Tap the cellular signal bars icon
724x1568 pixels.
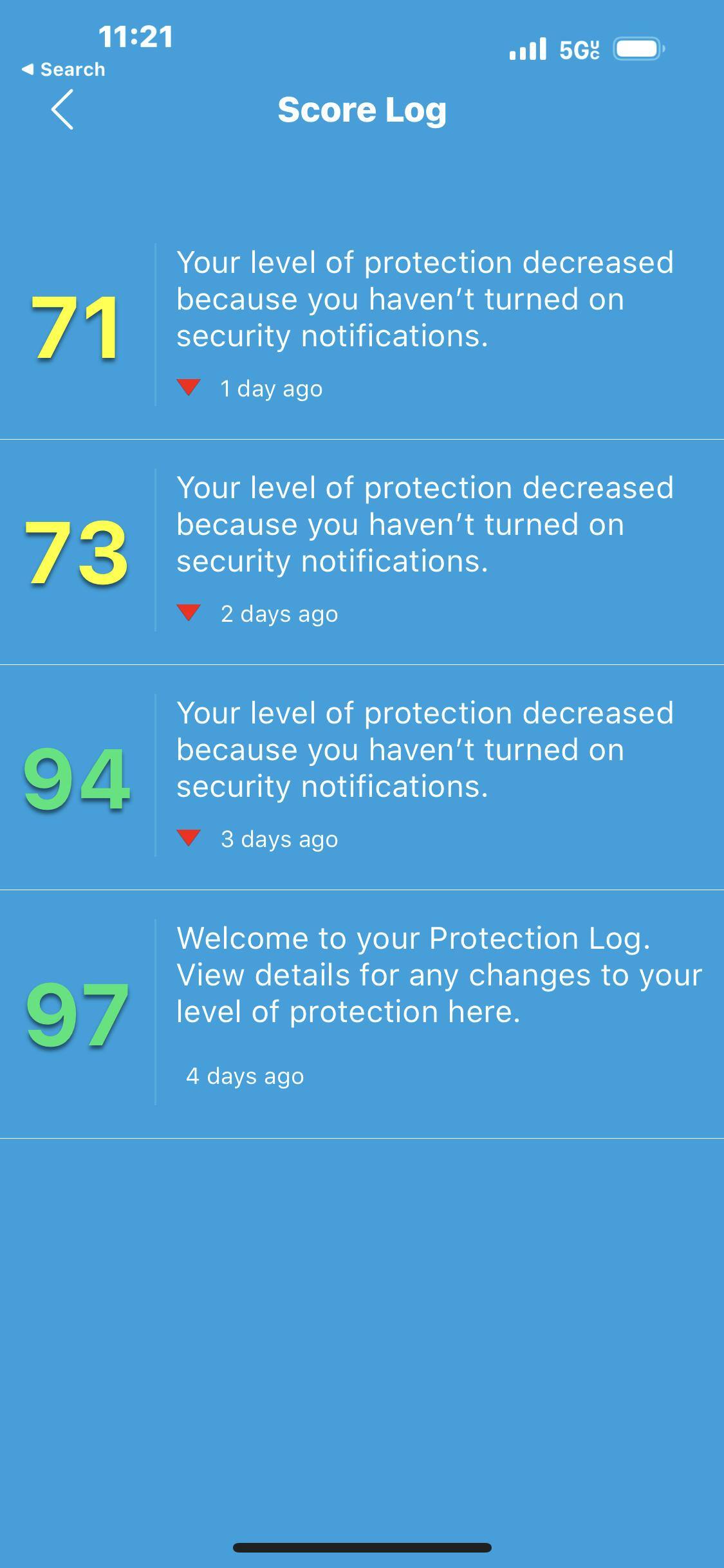[x=527, y=49]
